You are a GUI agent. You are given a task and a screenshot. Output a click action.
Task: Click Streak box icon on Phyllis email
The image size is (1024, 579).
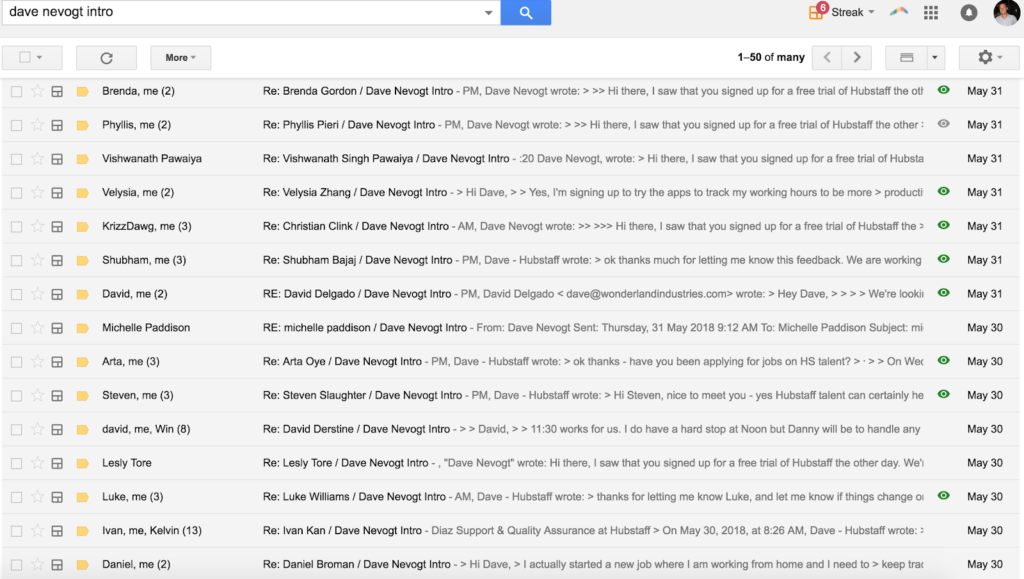(58, 125)
